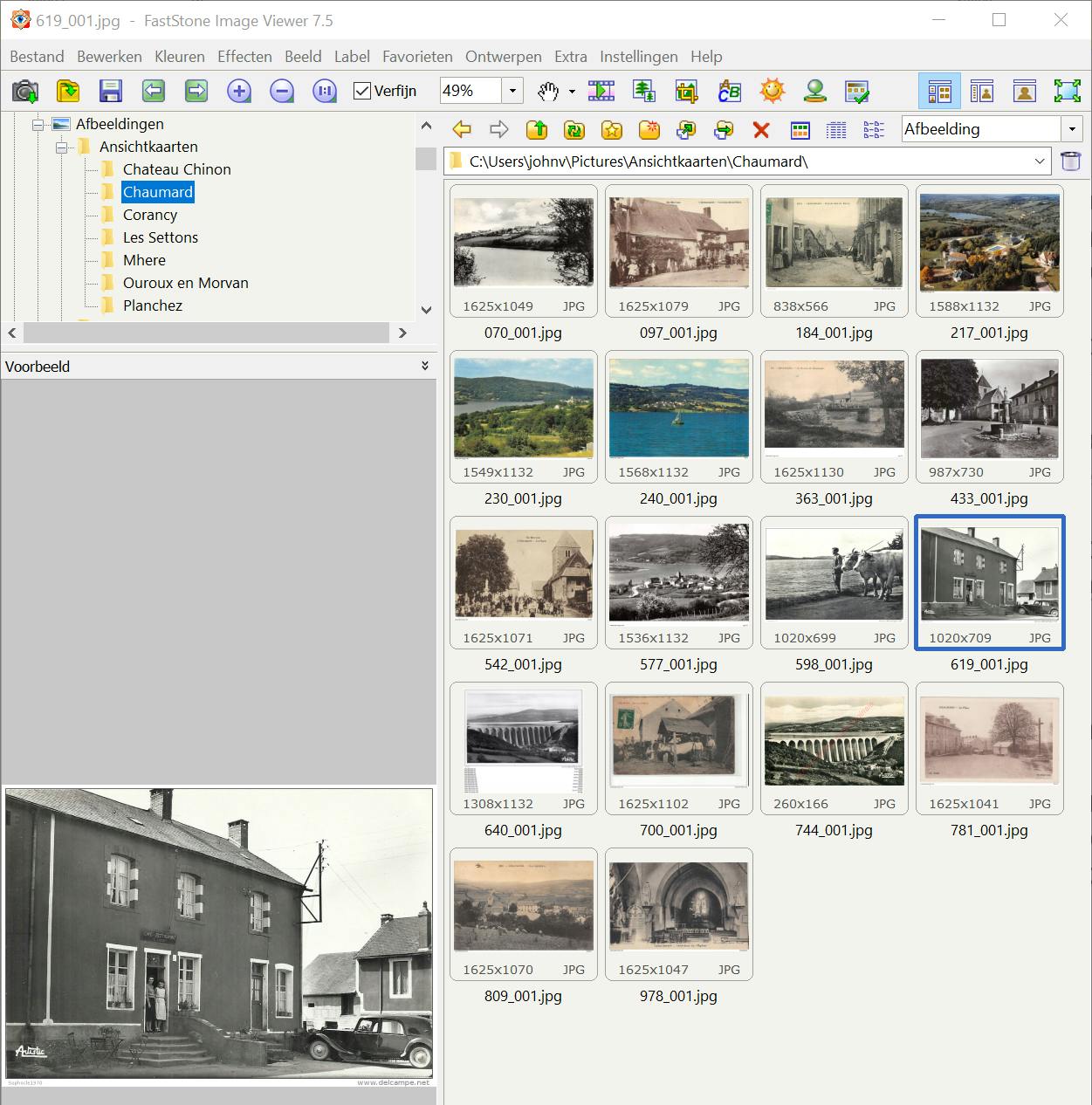Toggle the Verfijn checkbox

pyautogui.click(x=362, y=91)
